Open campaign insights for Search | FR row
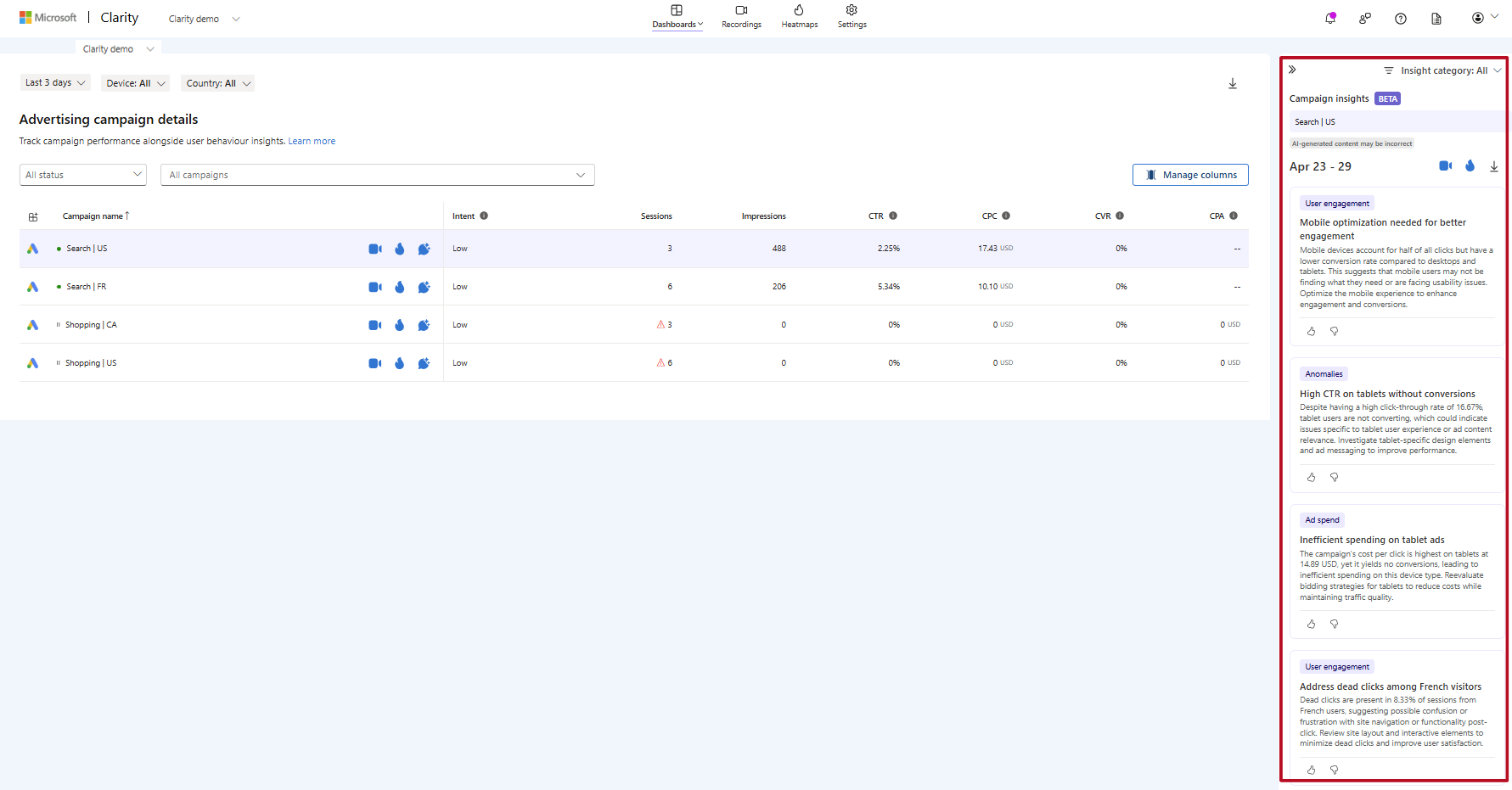Viewport: 1512px width, 790px height. (x=424, y=287)
